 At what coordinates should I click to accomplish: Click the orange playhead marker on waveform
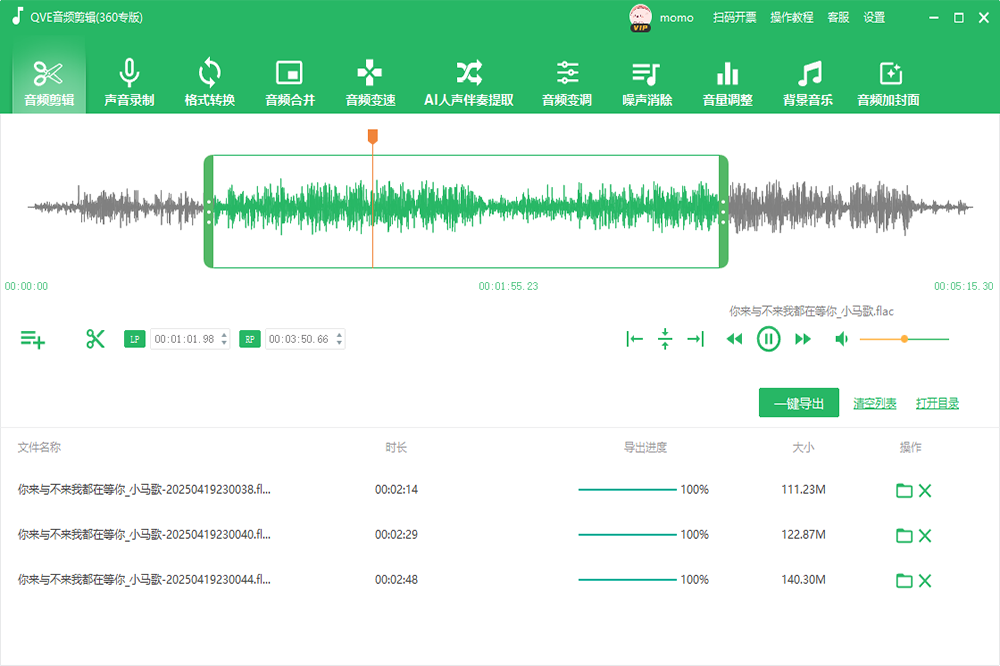pyautogui.click(x=372, y=136)
